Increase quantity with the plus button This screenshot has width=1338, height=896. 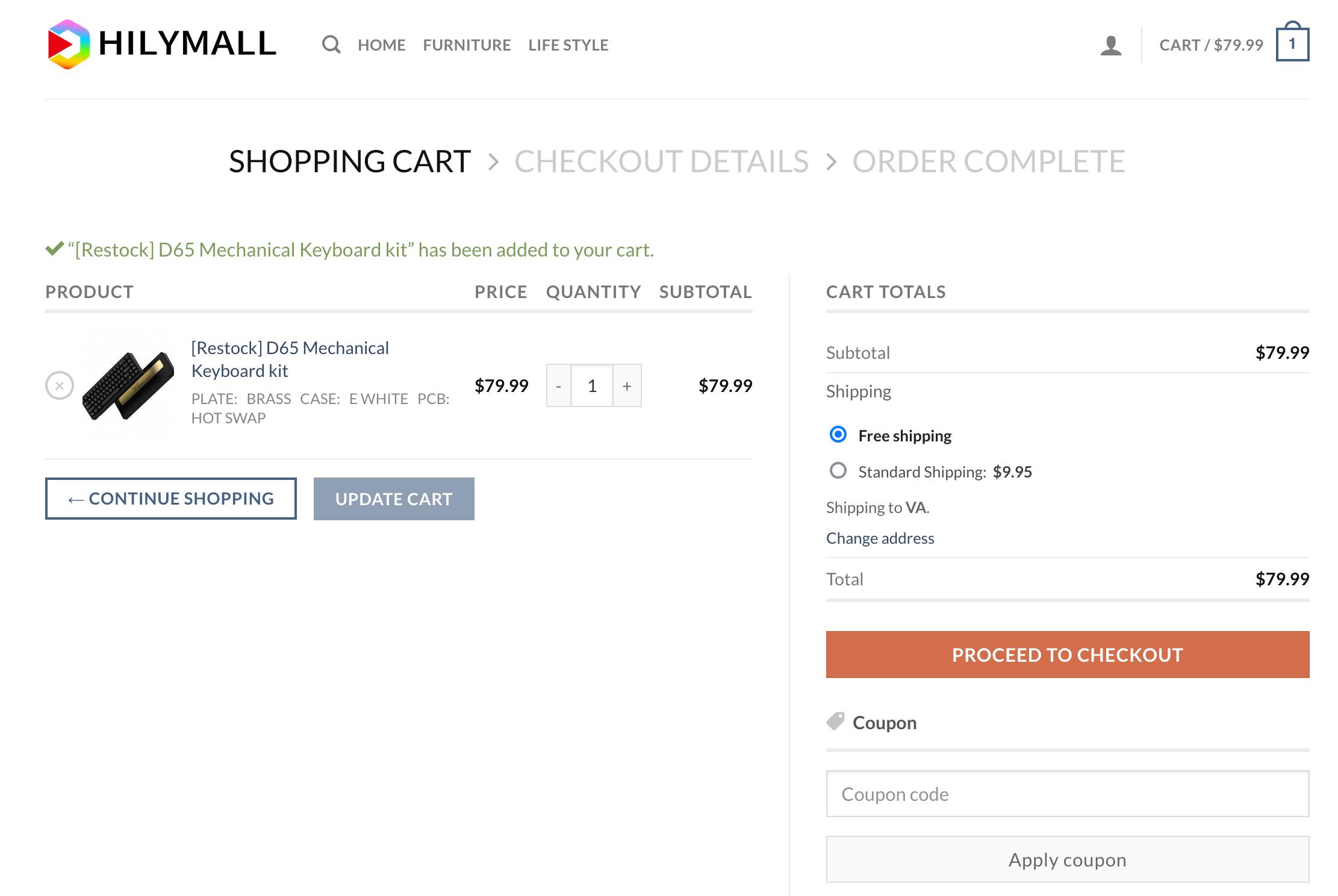click(627, 385)
